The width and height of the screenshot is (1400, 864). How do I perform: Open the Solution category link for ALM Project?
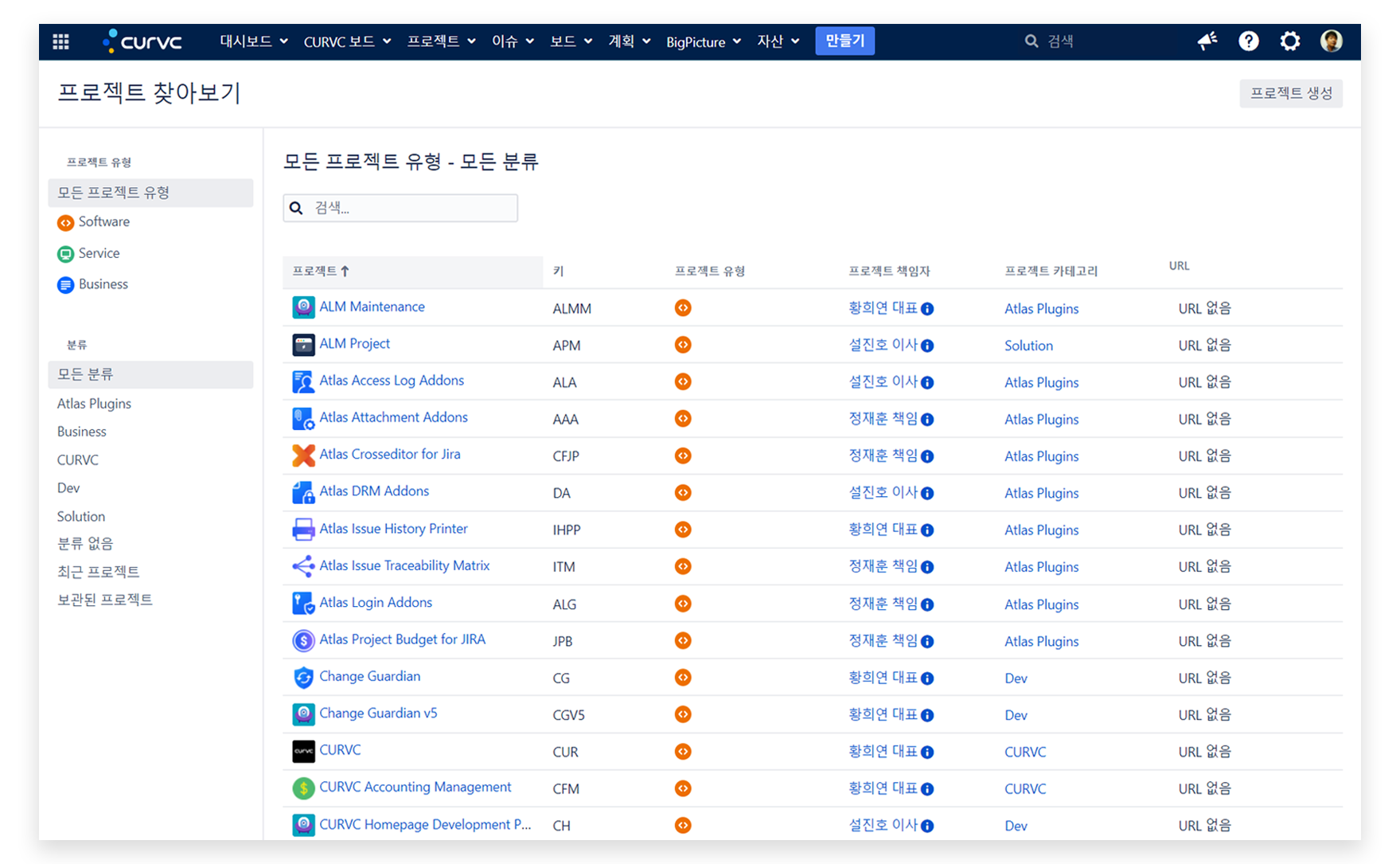pos(1028,346)
